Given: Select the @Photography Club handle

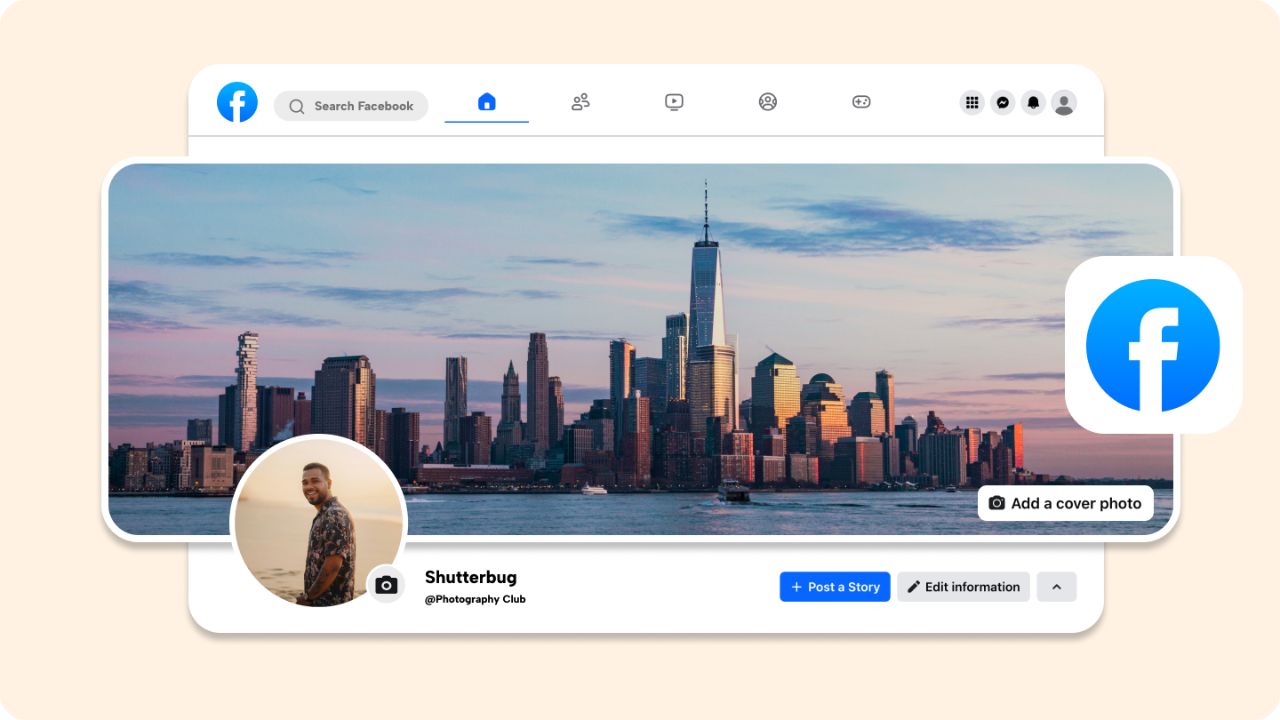Looking at the screenshot, I should [x=472, y=599].
